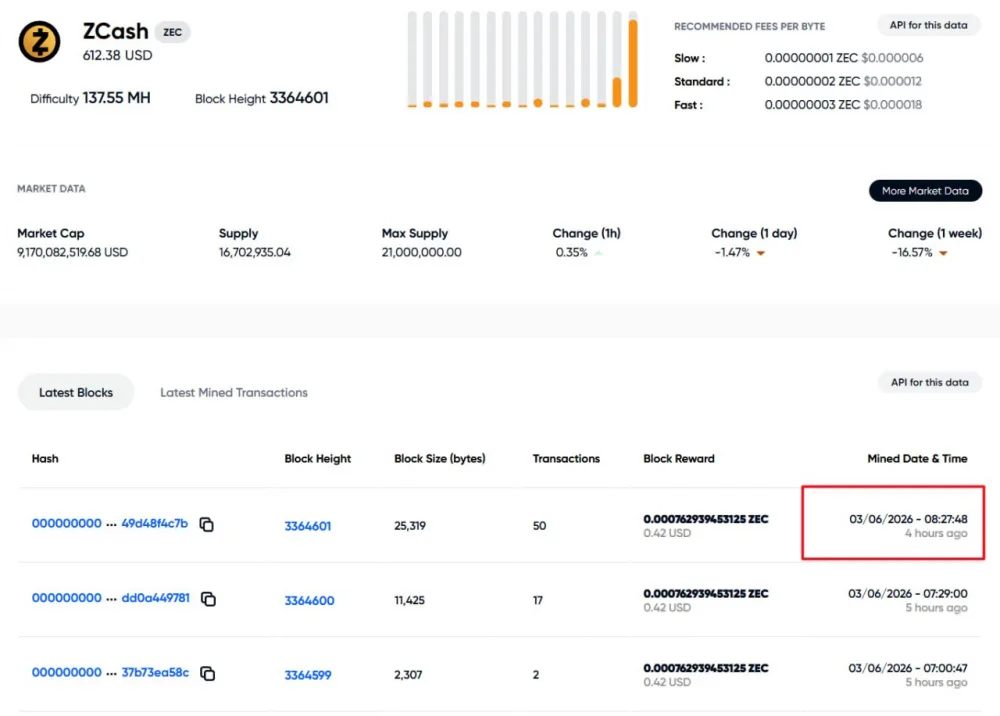
Task: Click the Mined Date & Time header
Action: pos(917,458)
